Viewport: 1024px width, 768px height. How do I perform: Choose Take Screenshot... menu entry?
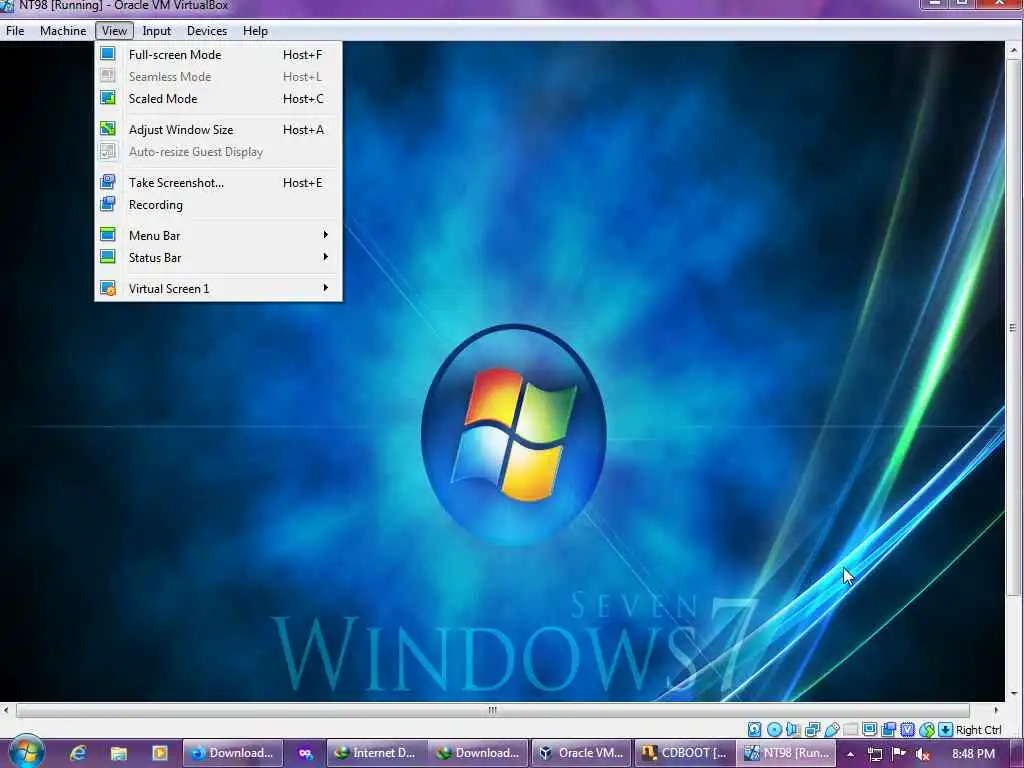218,183
